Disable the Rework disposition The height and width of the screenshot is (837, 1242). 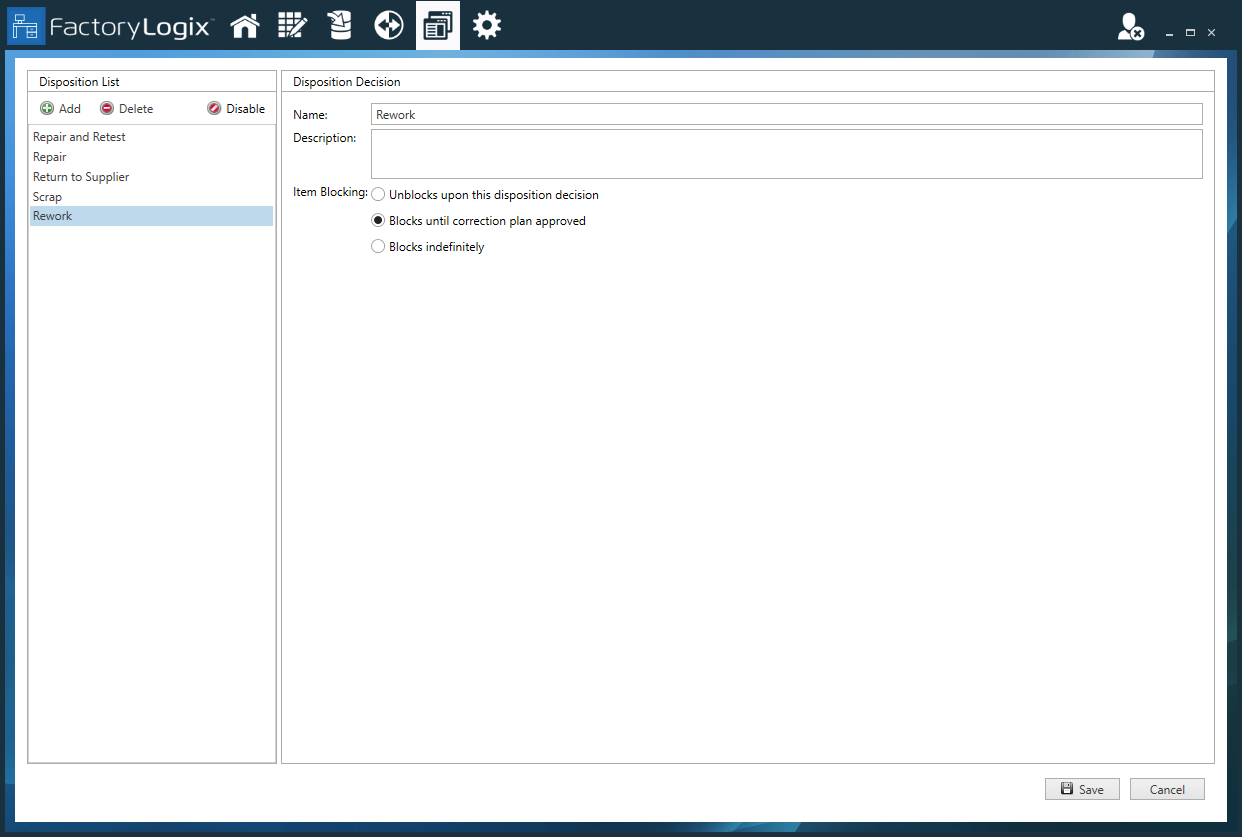click(237, 108)
